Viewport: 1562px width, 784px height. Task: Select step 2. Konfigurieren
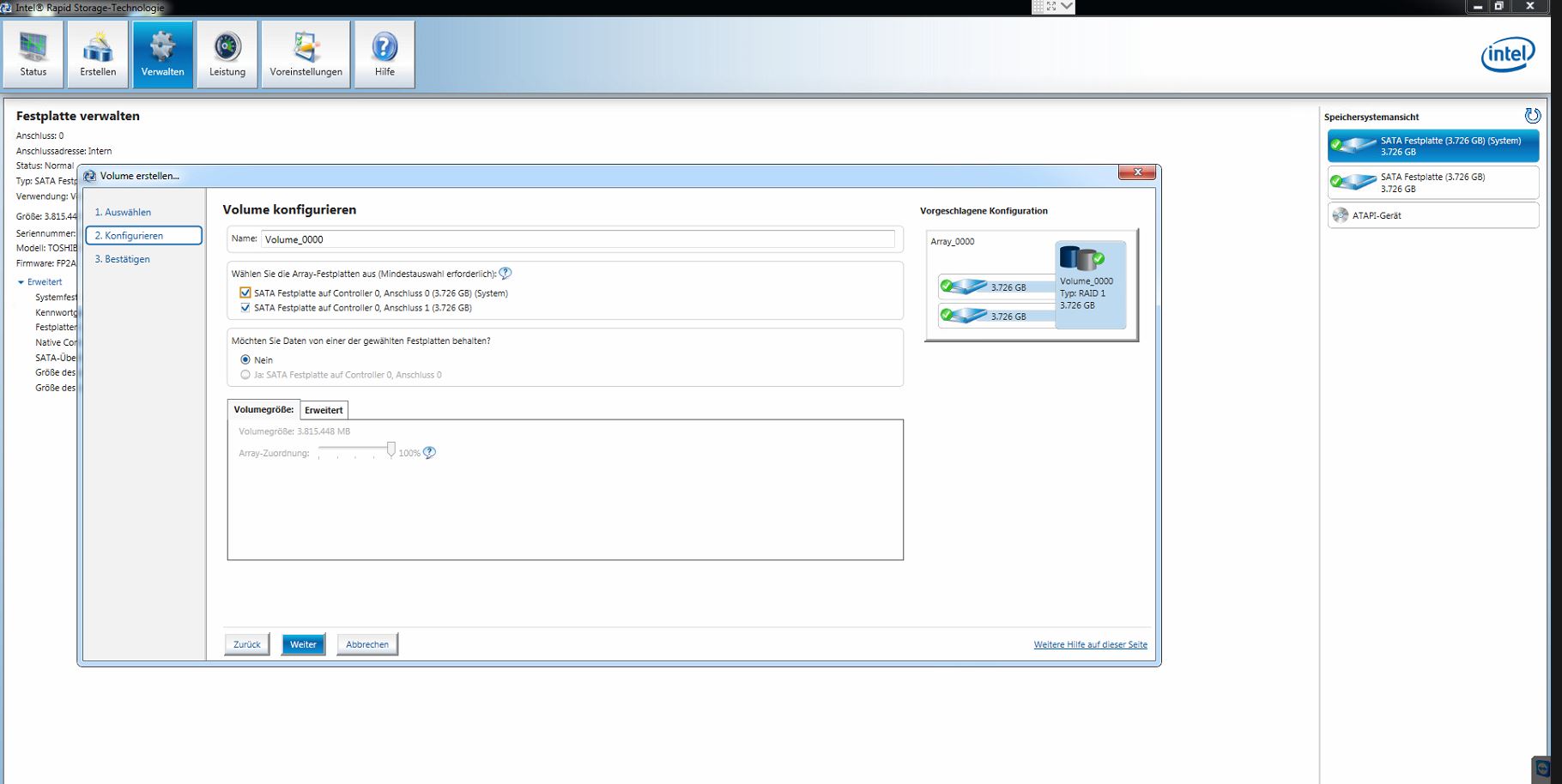[x=144, y=235]
